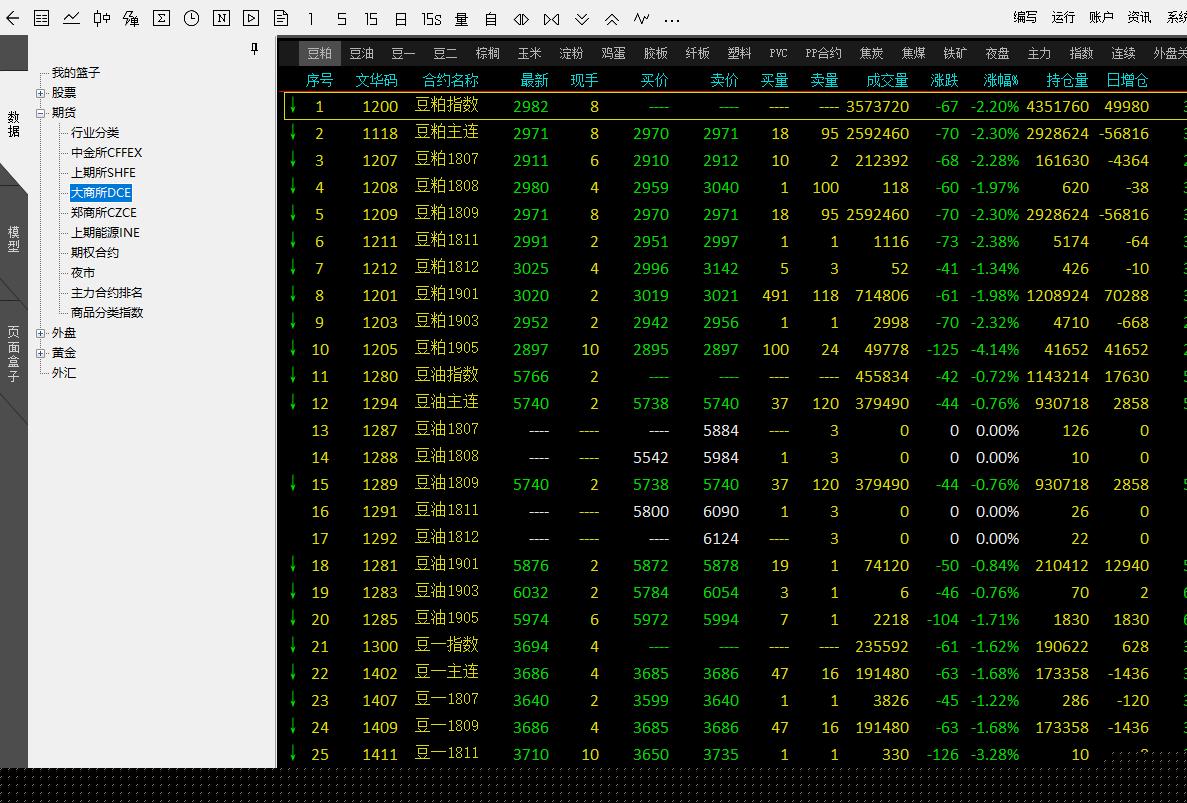Expand the 股票 tree node
1187x803 pixels.
pyautogui.click(x=41, y=93)
